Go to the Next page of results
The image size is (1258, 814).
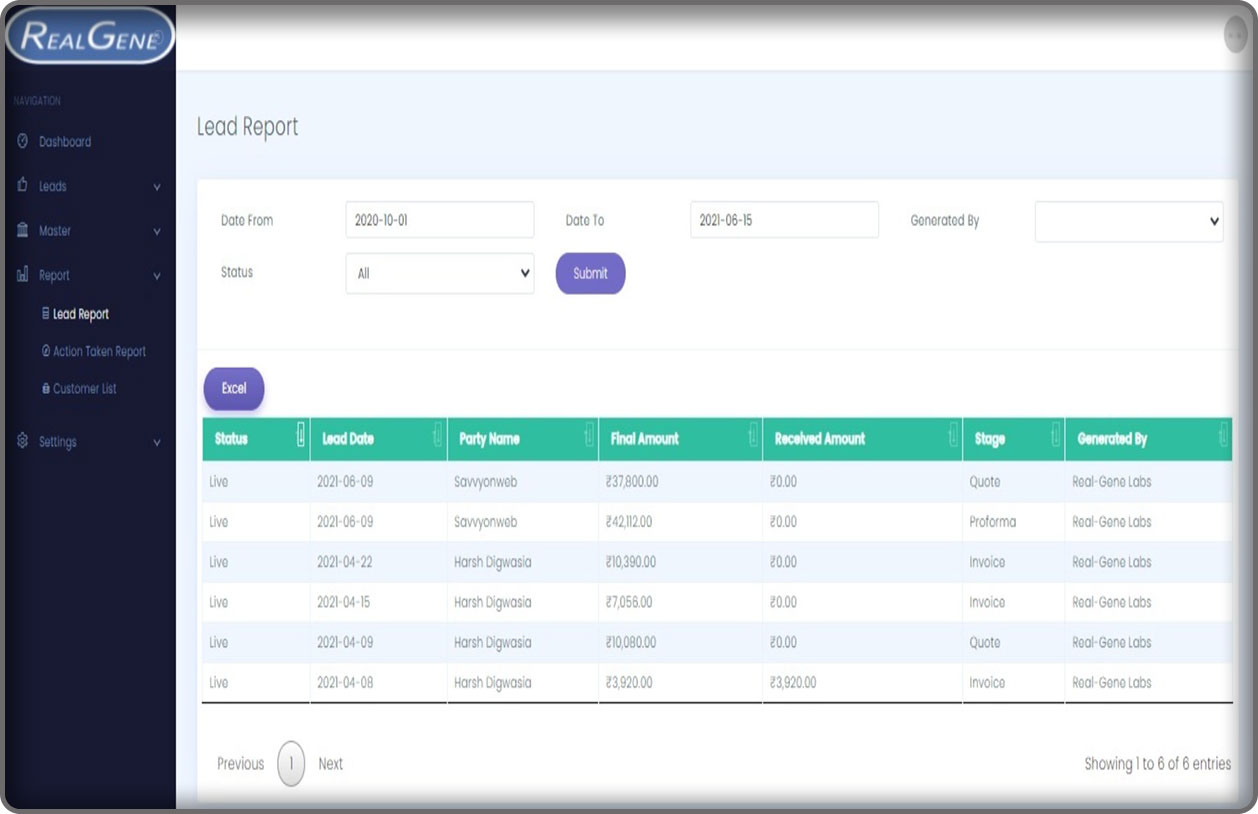click(x=330, y=764)
